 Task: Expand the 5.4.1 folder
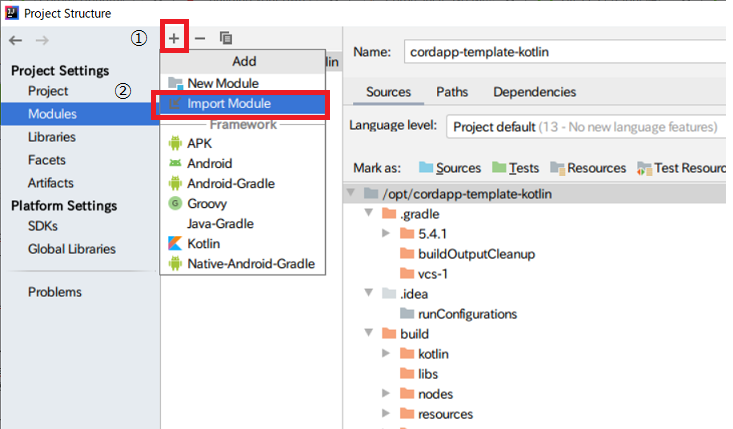[386, 233]
